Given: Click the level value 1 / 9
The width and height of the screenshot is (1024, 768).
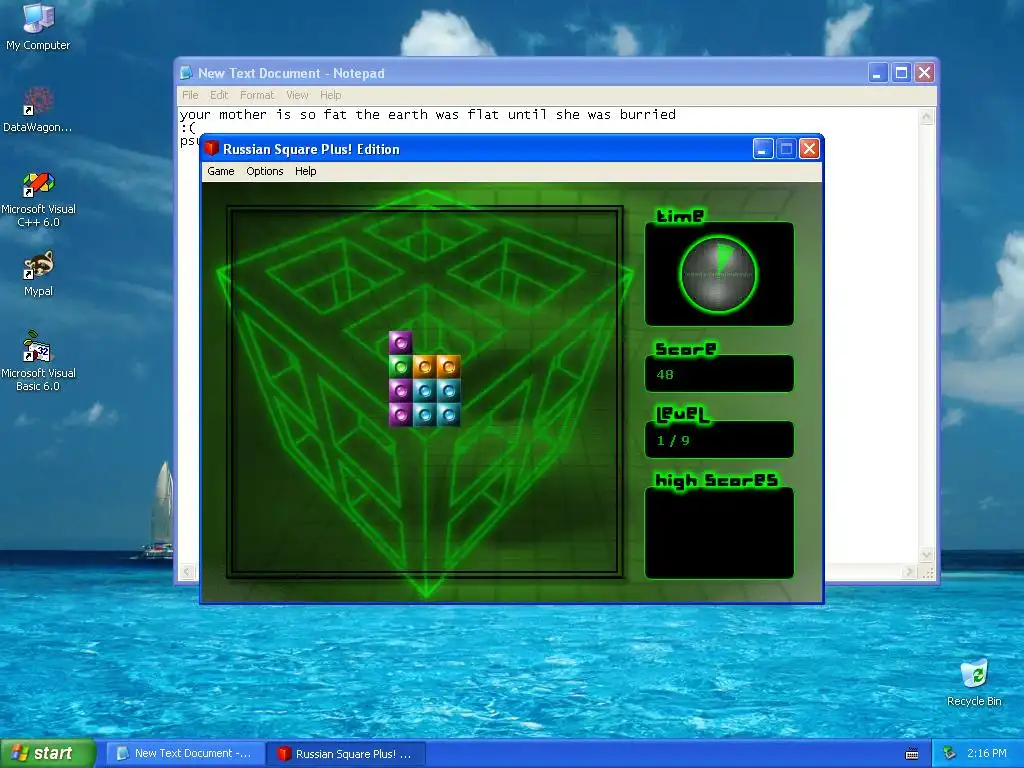Looking at the screenshot, I should [x=673, y=441].
